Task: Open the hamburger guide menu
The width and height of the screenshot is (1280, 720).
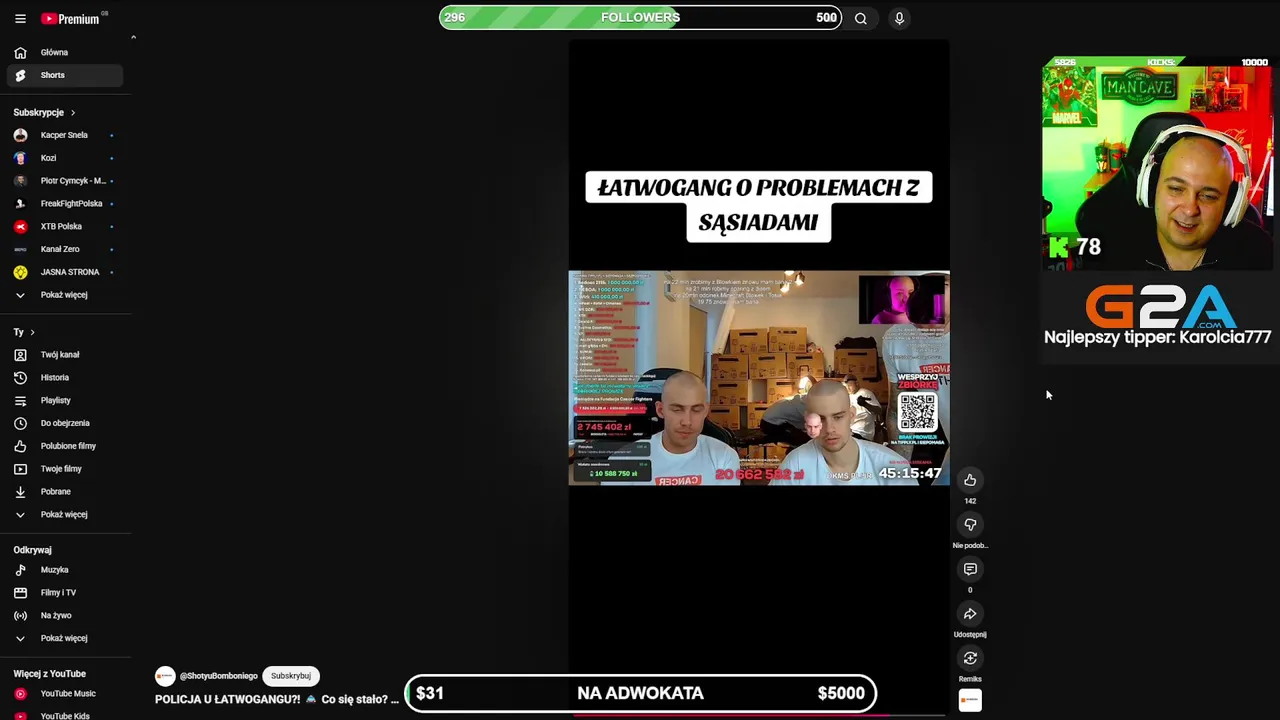Action: tap(20, 19)
